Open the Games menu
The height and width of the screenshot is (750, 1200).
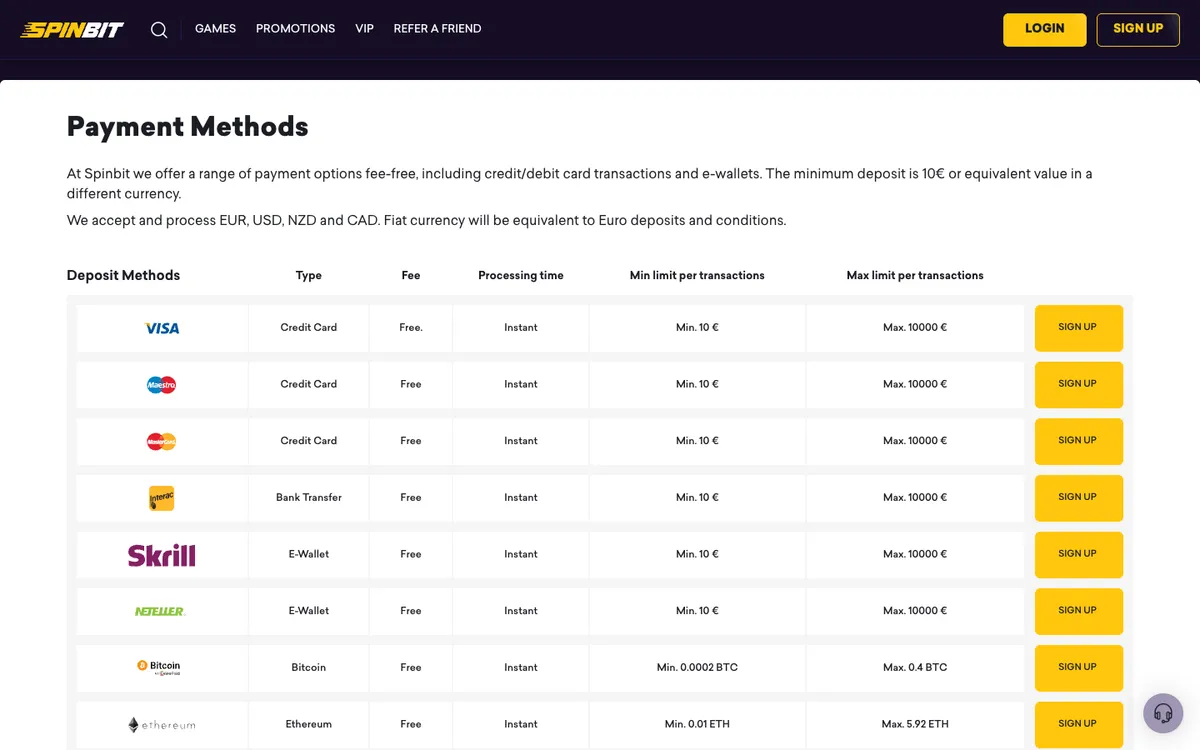[215, 29]
